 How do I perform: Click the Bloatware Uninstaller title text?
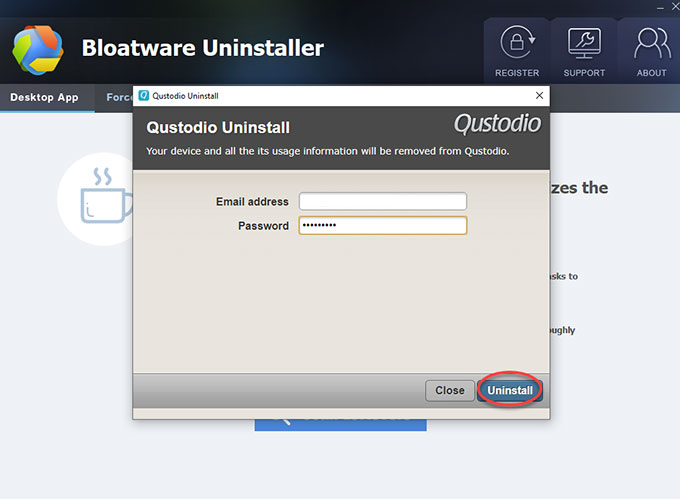pyautogui.click(x=203, y=48)
